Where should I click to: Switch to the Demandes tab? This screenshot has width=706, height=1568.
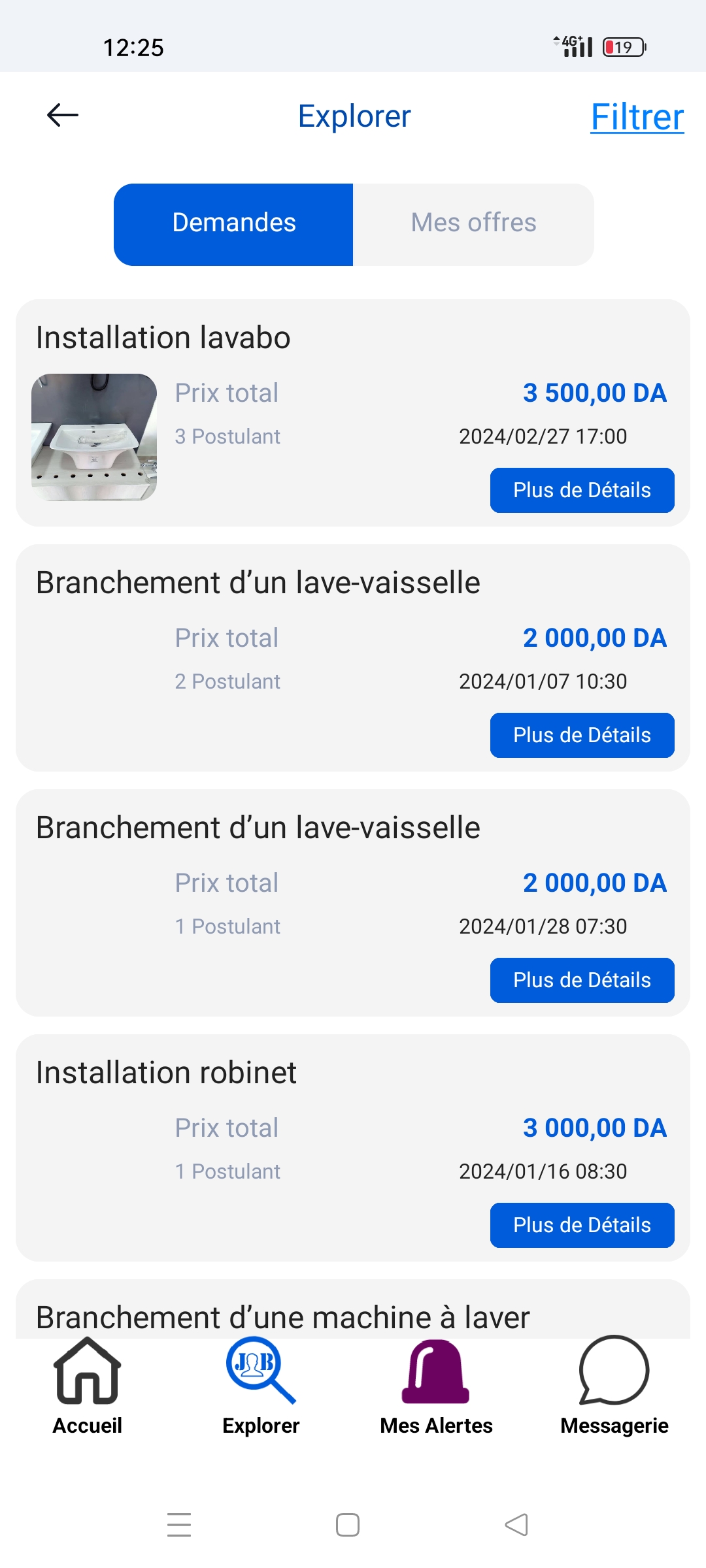click(233, 224)
